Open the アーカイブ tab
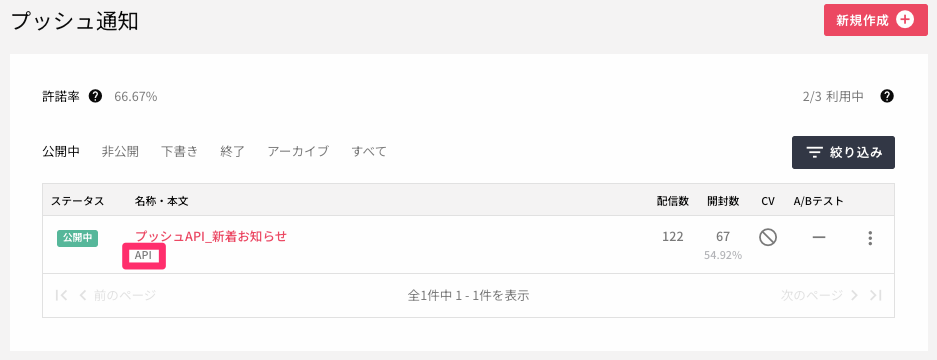The image size is (937, 360). pyautogui.click(x=298, y=152)
